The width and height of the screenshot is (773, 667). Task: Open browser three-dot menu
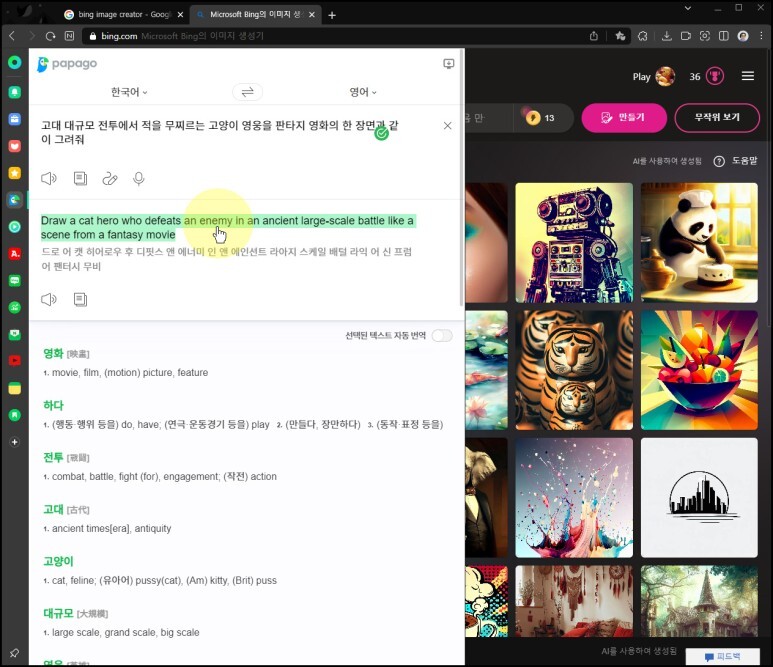tap(762, 36)
